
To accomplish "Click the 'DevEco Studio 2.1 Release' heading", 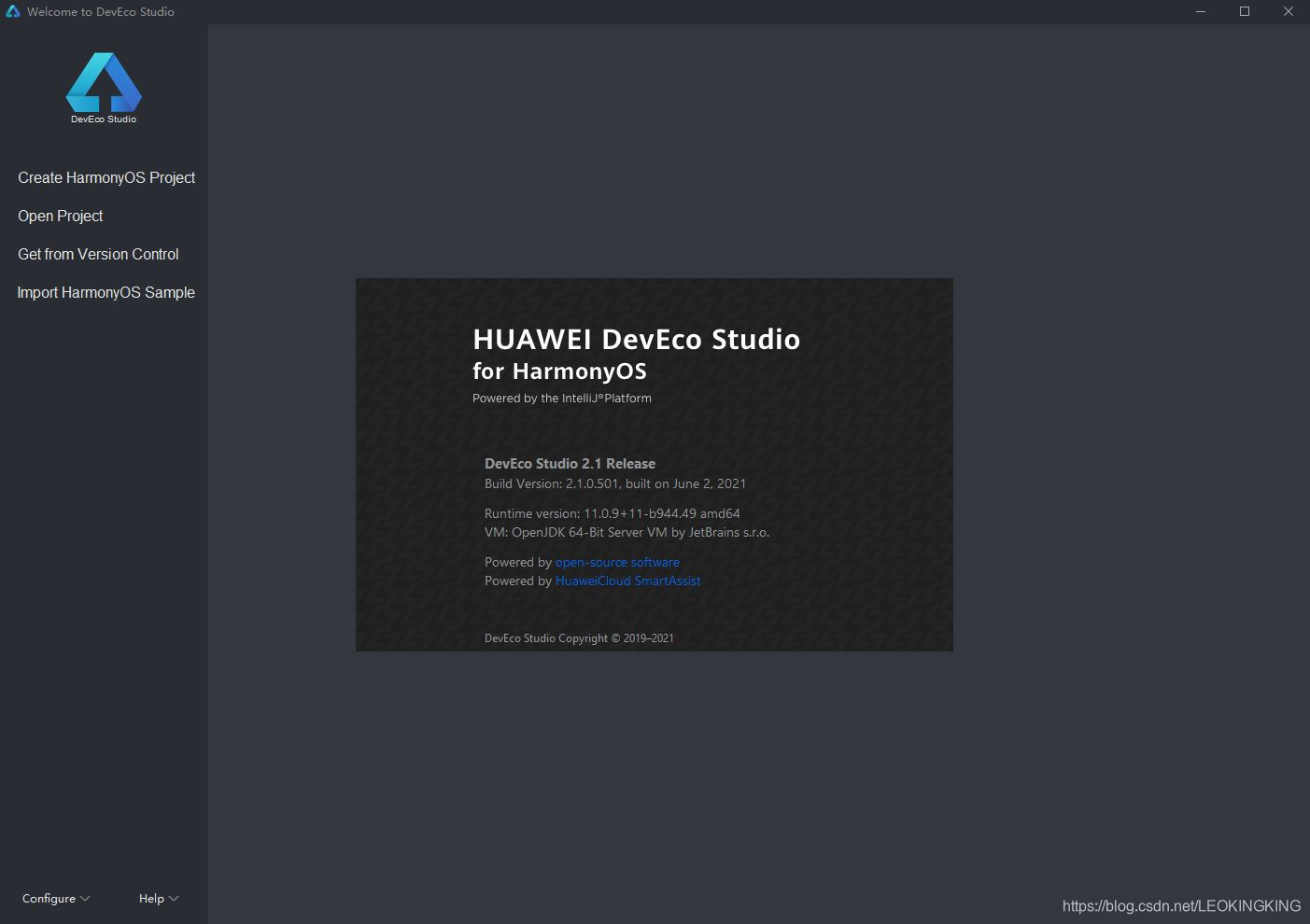I will 570,463.
